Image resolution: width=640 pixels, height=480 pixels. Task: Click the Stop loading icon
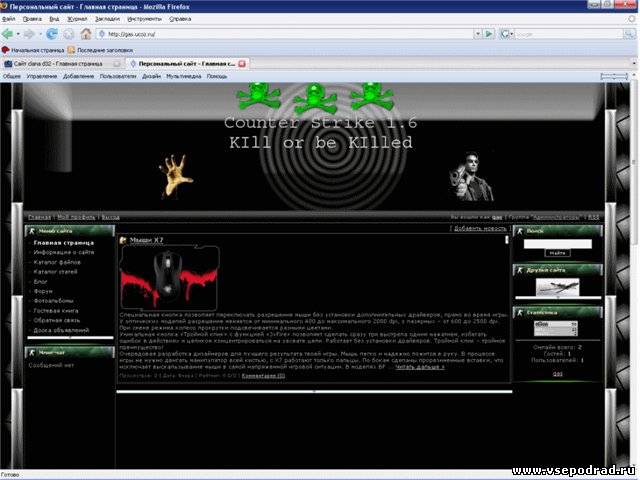click(x=69, y=34)
